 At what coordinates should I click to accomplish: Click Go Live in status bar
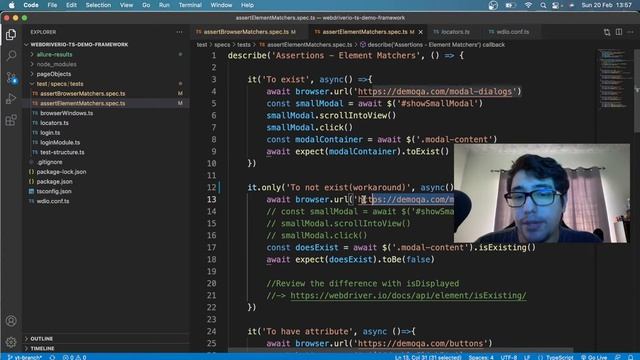click(594, 357)
